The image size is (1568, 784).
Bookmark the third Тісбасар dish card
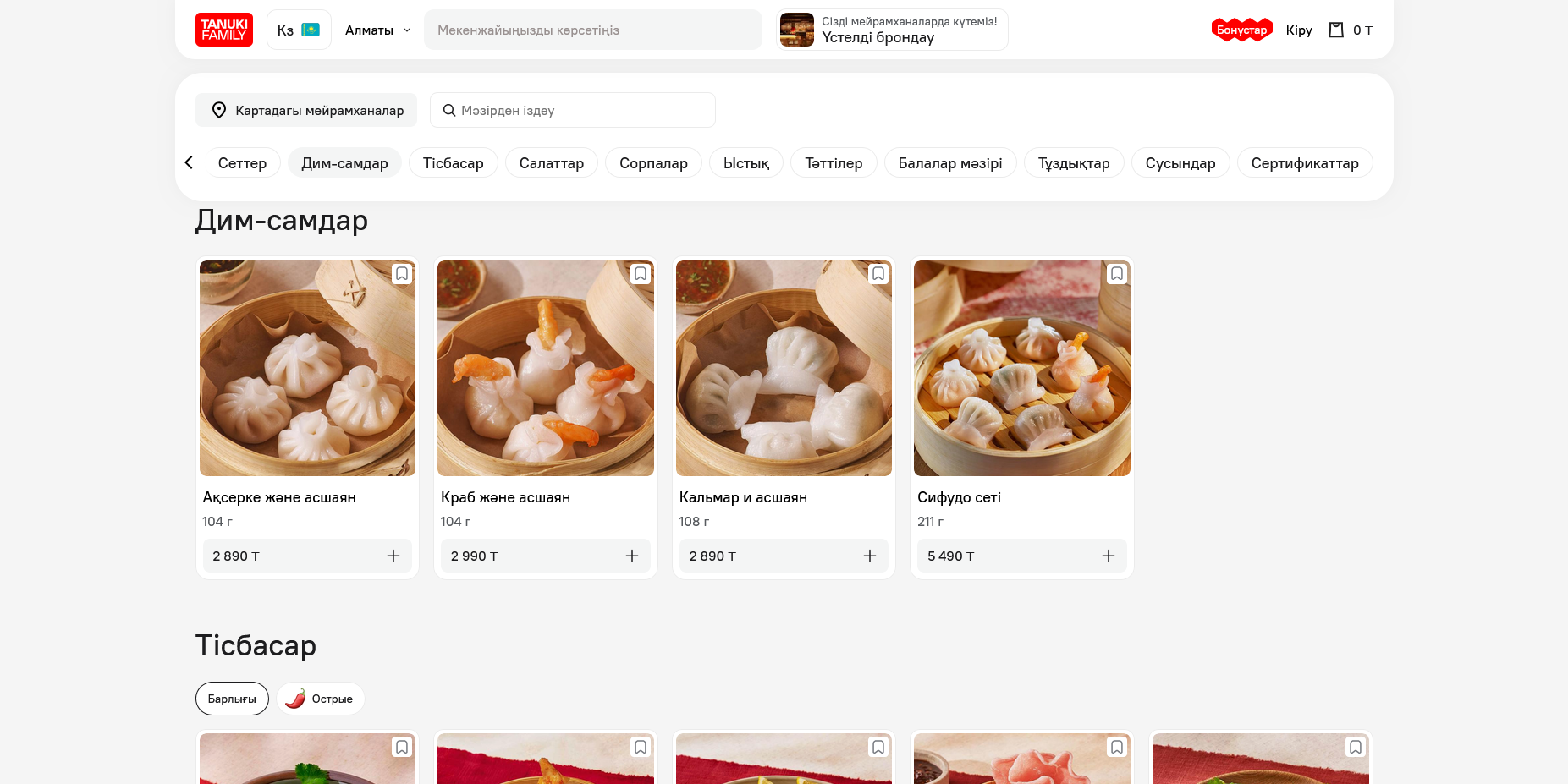point(878,747)
